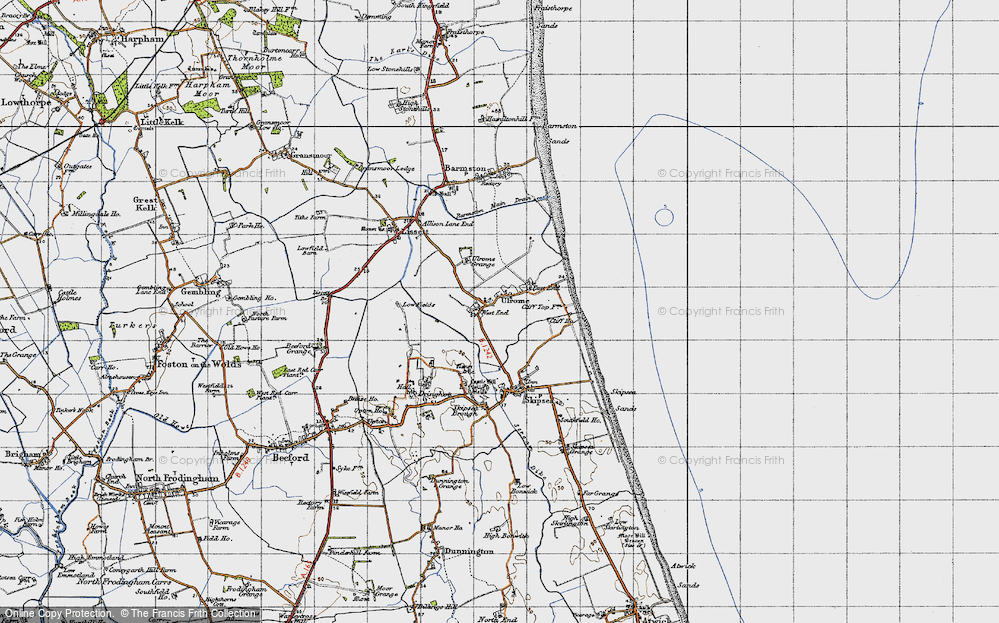Click the Manor Ho. label near Dunnington

449,528
